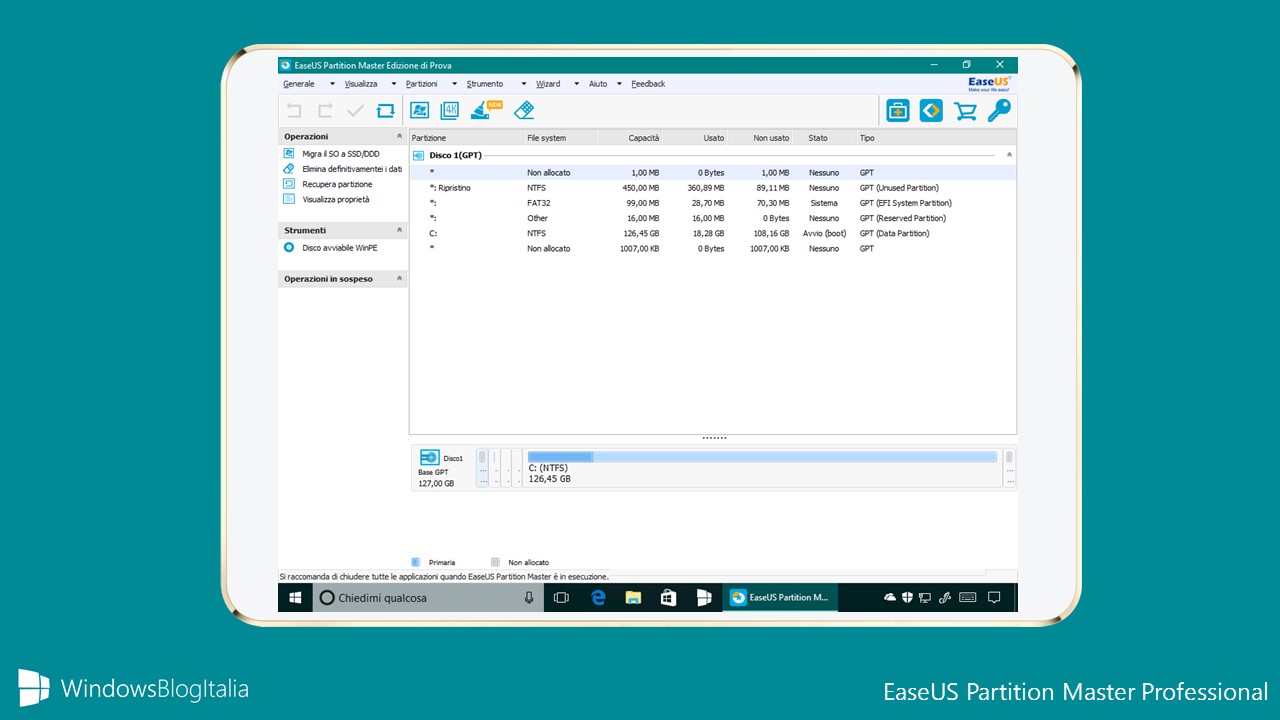Click Disco1 Base GPT disk label
The height and width of the screenshot is (720, 1280).
coord(443,468)
